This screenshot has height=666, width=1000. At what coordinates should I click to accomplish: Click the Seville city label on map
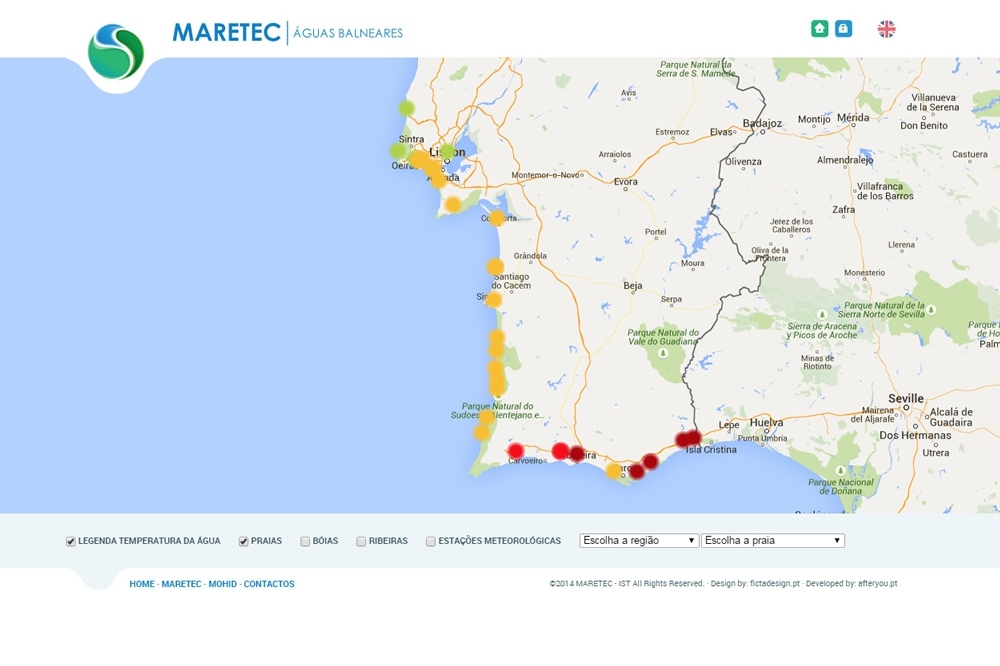point(906,398)
